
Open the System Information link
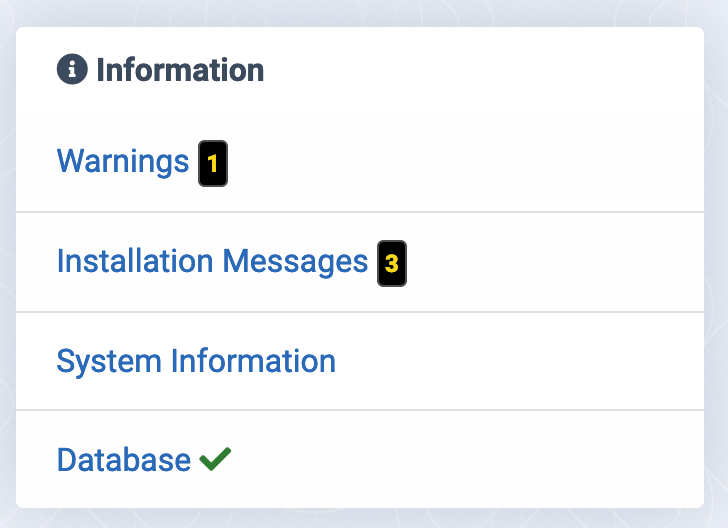(196, 361)
